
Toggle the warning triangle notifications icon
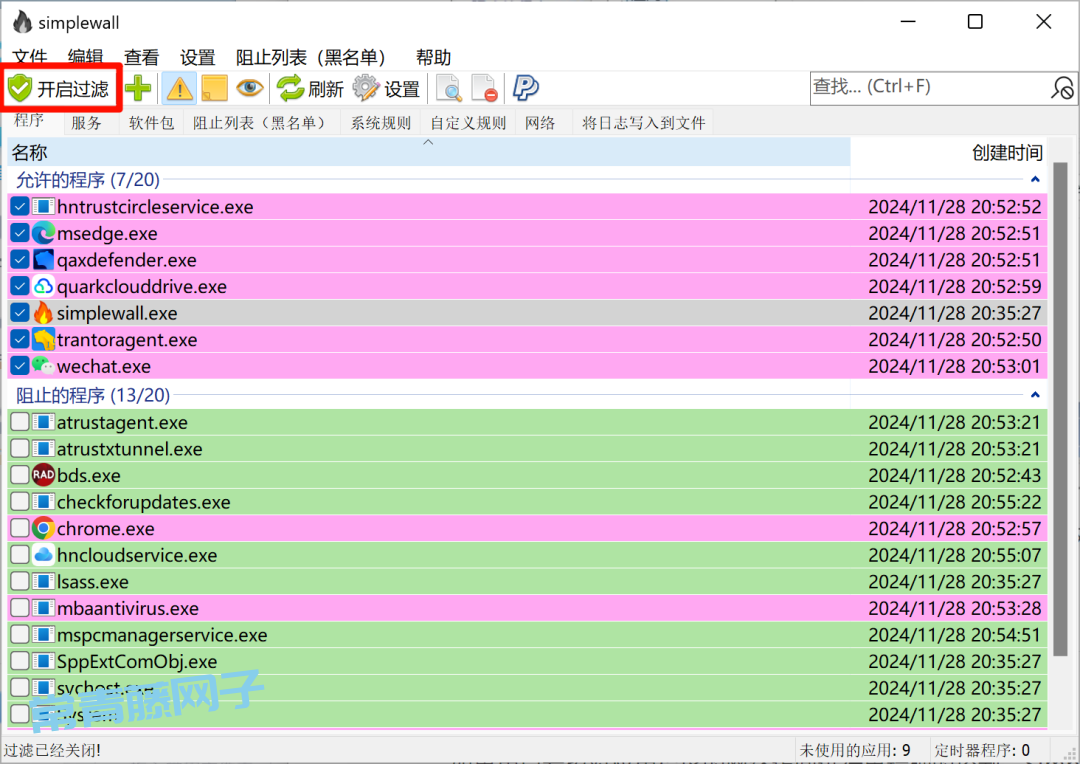(x=179, y=89)
